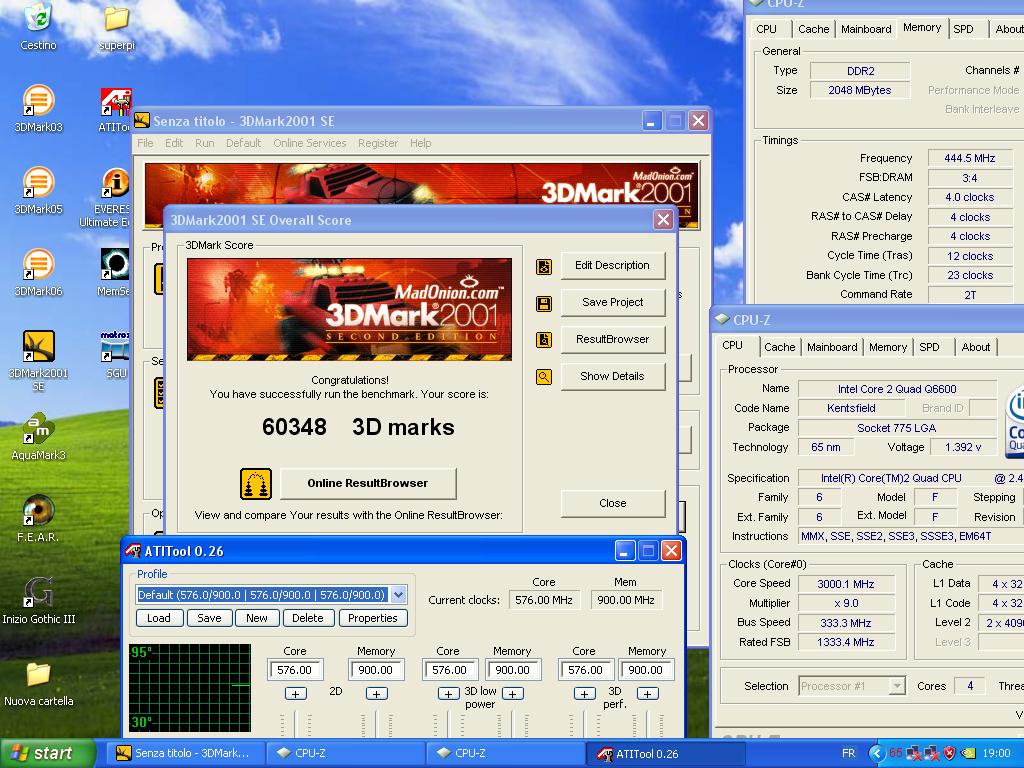Switch to SPD tab in lower CPU-Z
This screenshot has width=1024, height=768.
pyautogui.click(x=929, y=347)
